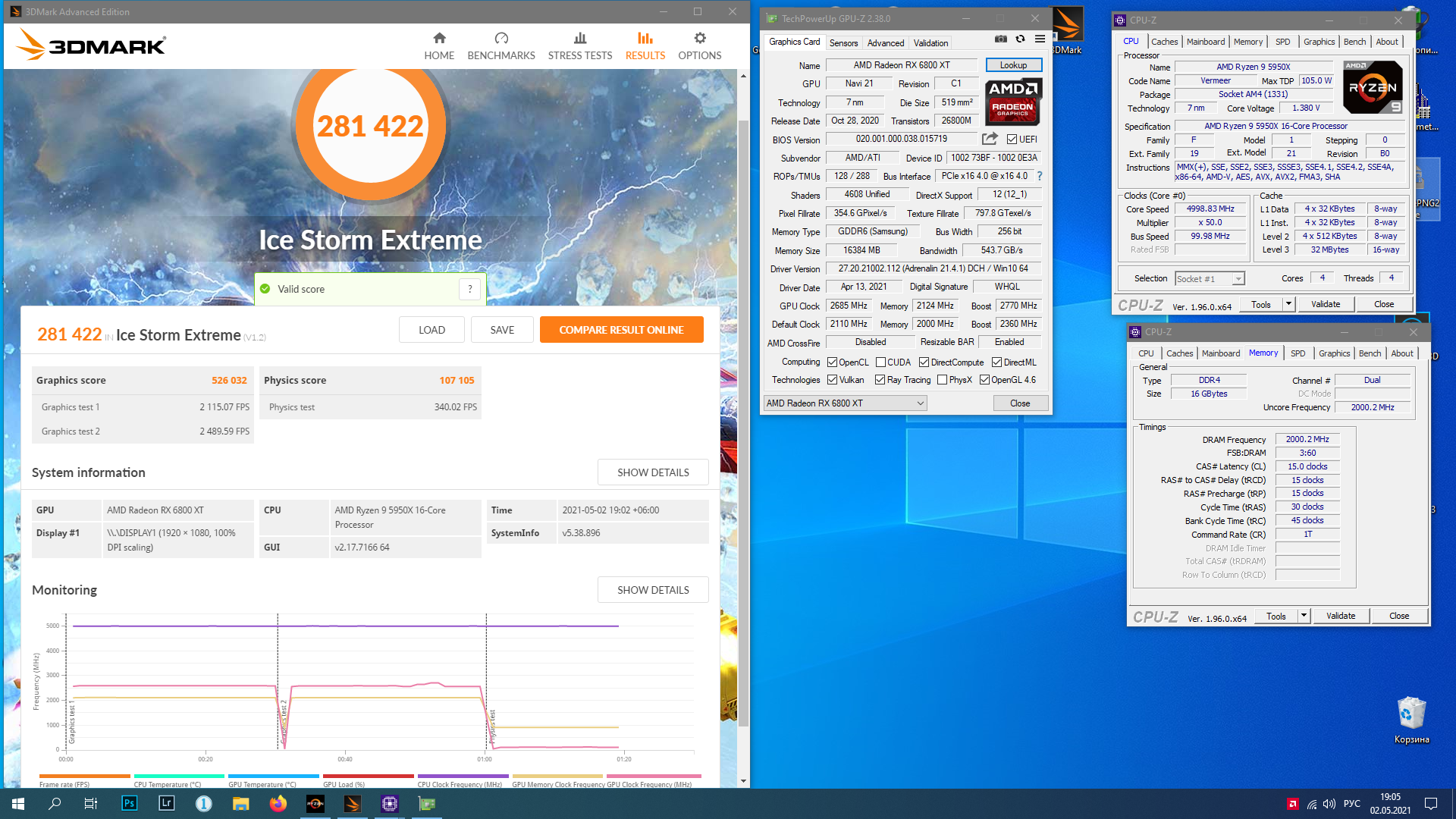
Task: Open the Windows notification center
Action: click(1431, 804)
